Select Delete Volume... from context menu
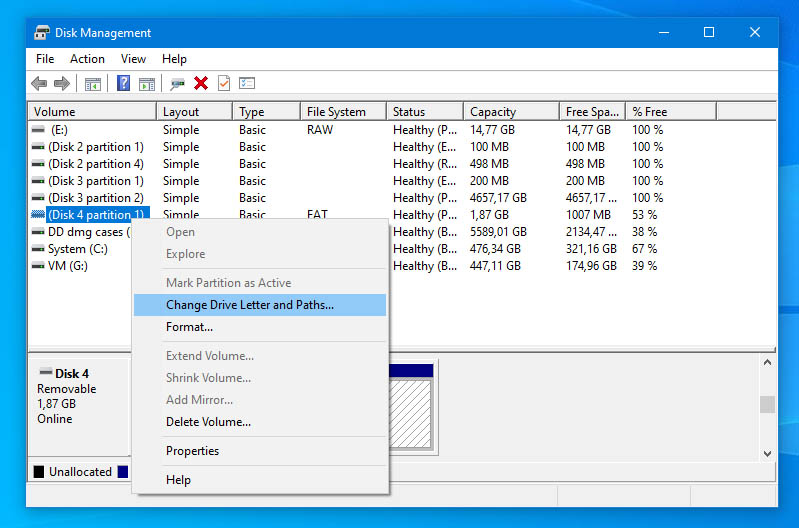This screenshot has width=799, height=528. tap(208, 422)
